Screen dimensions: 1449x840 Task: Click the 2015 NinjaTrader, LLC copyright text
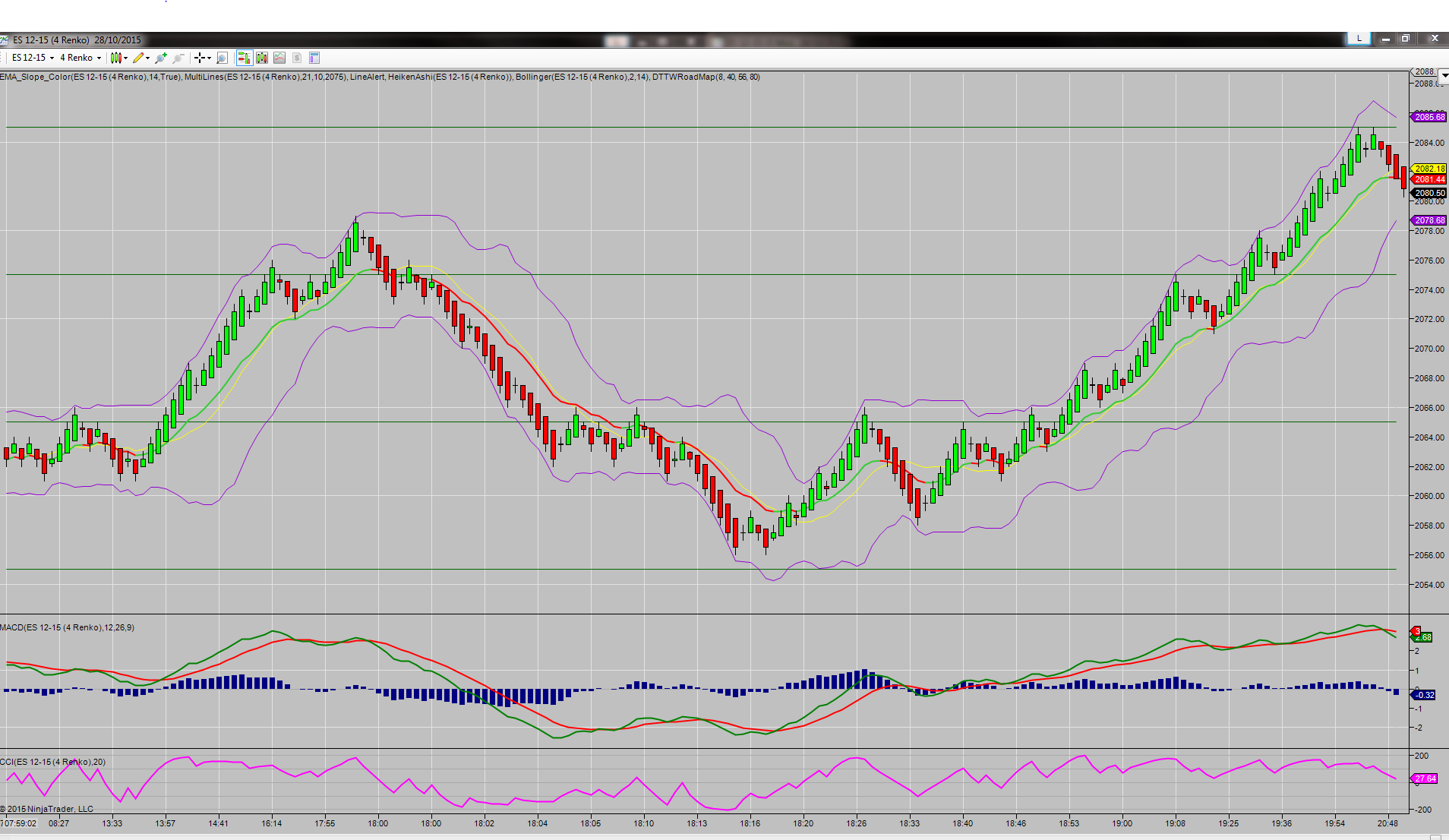coord(47,809)
